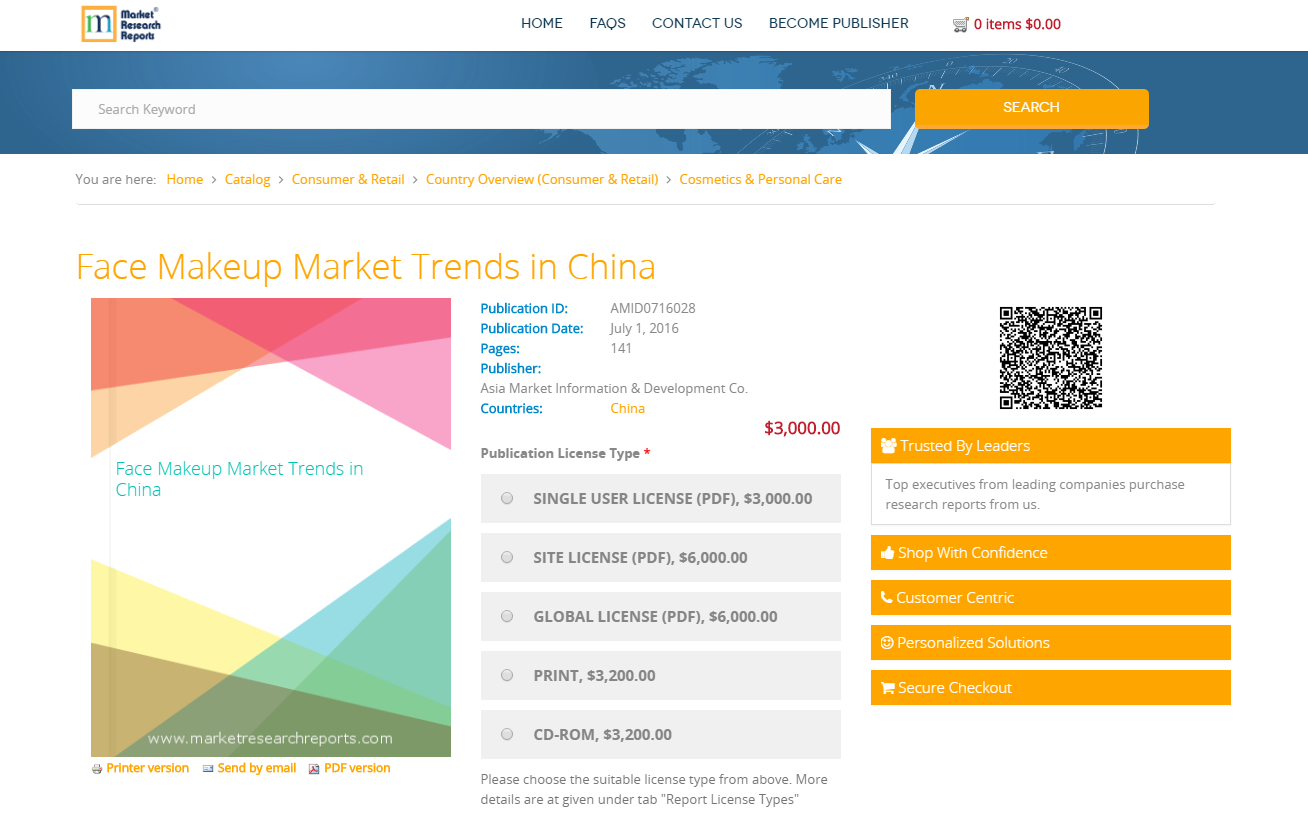Click the cart icon in Secure Checkout
This screenshot has height=813, width=1308.
pyautogui.click(x=887, y=688)
